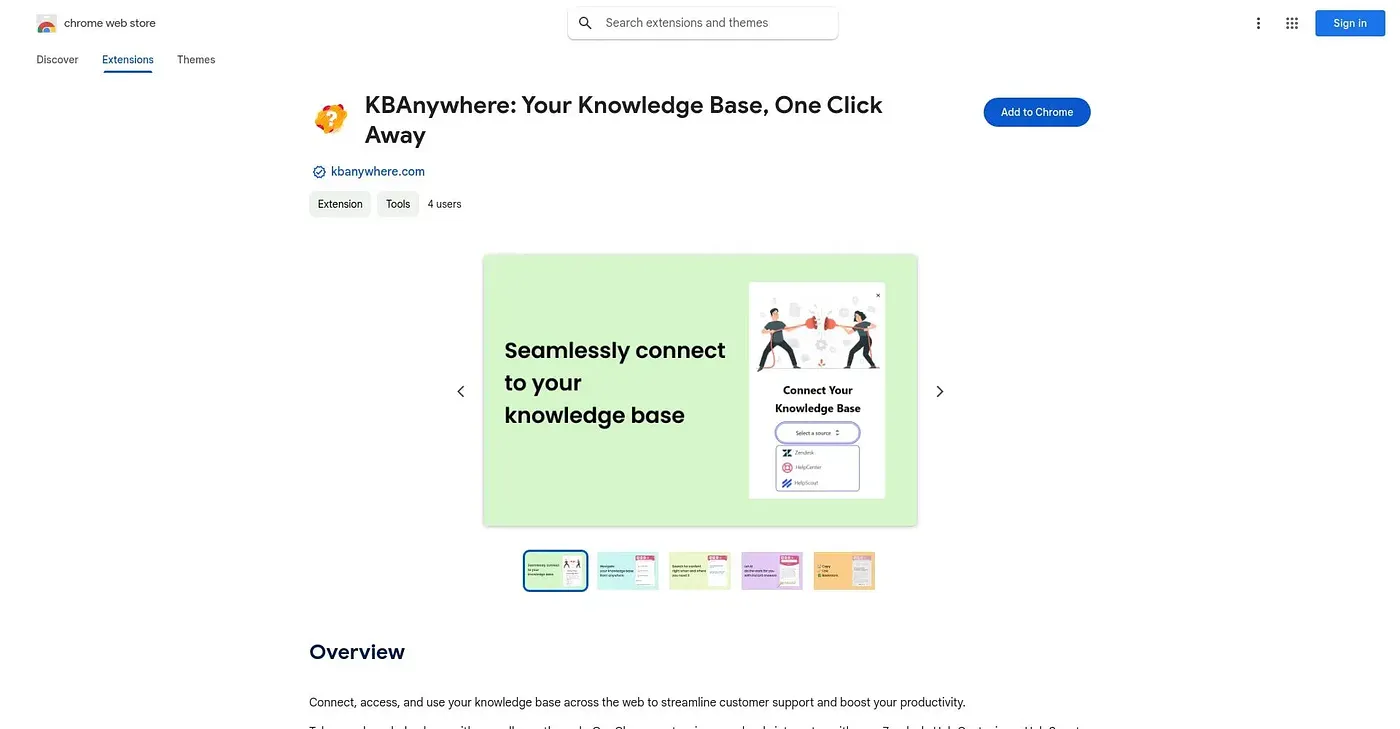Viewport: 1400px width, 729px height.
Task: Click the Overview section heading
Action: (357, 652)
